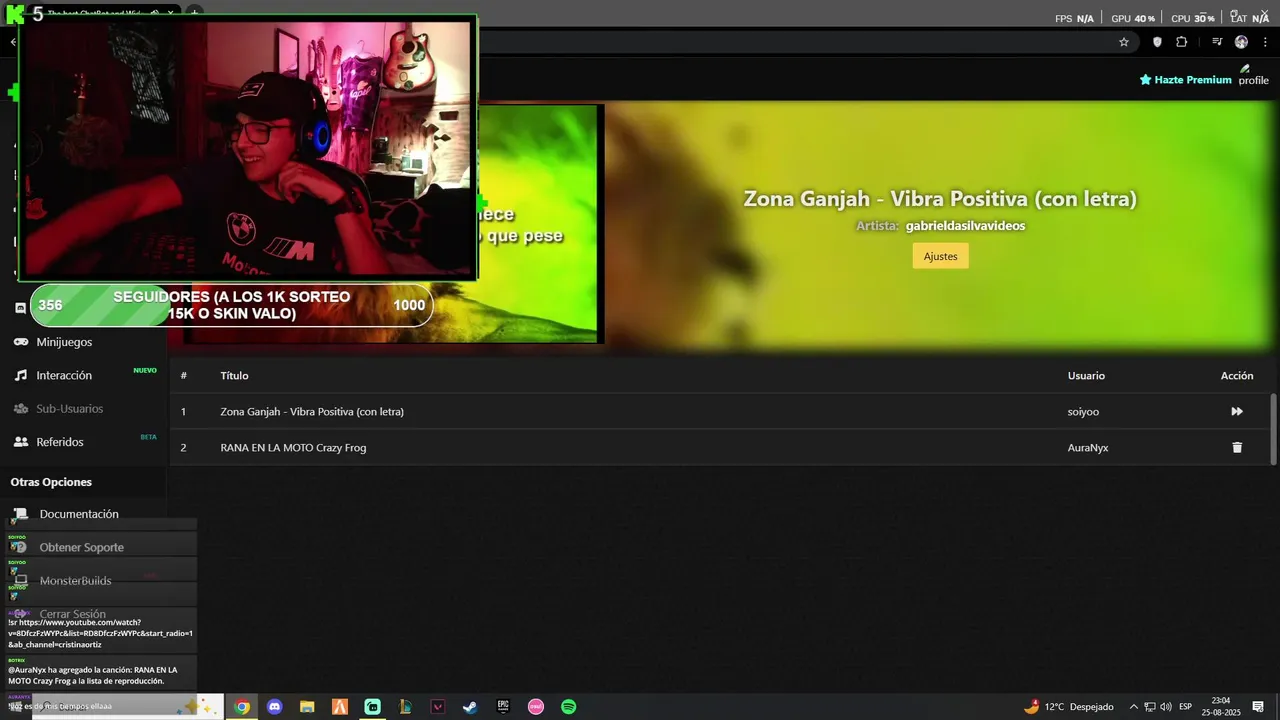Viewport: 1280px width, 720px height.
Task: Open Spotify from the taskbar
Action: [x=568, y=707]
